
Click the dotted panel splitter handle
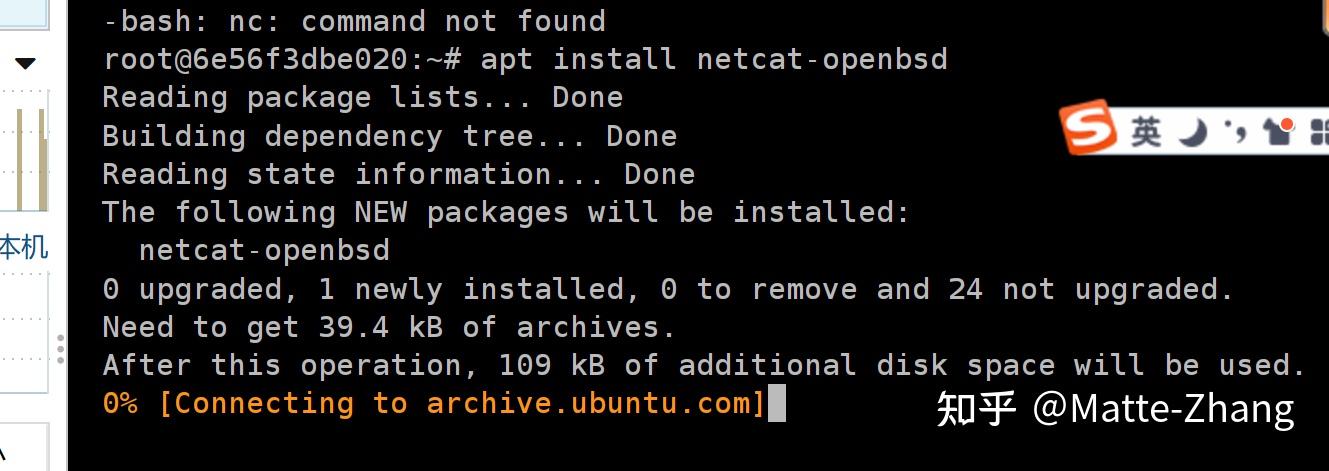point(61,348)
